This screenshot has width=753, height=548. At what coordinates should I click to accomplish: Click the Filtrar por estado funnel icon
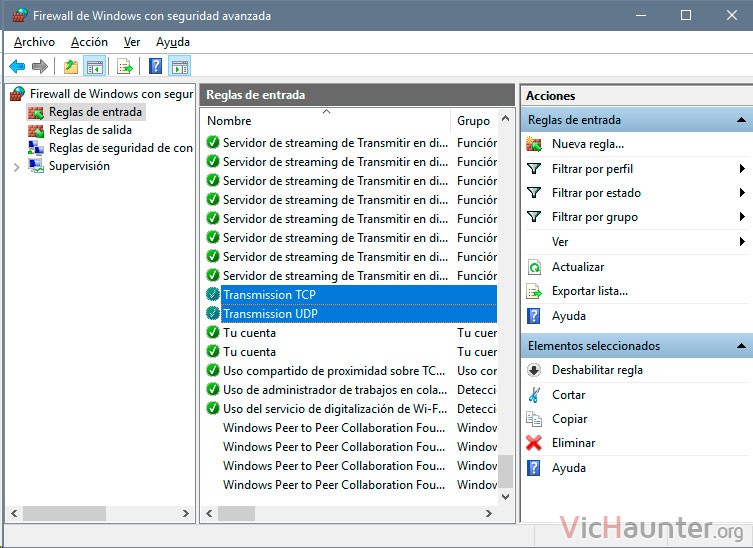(534, 193)
